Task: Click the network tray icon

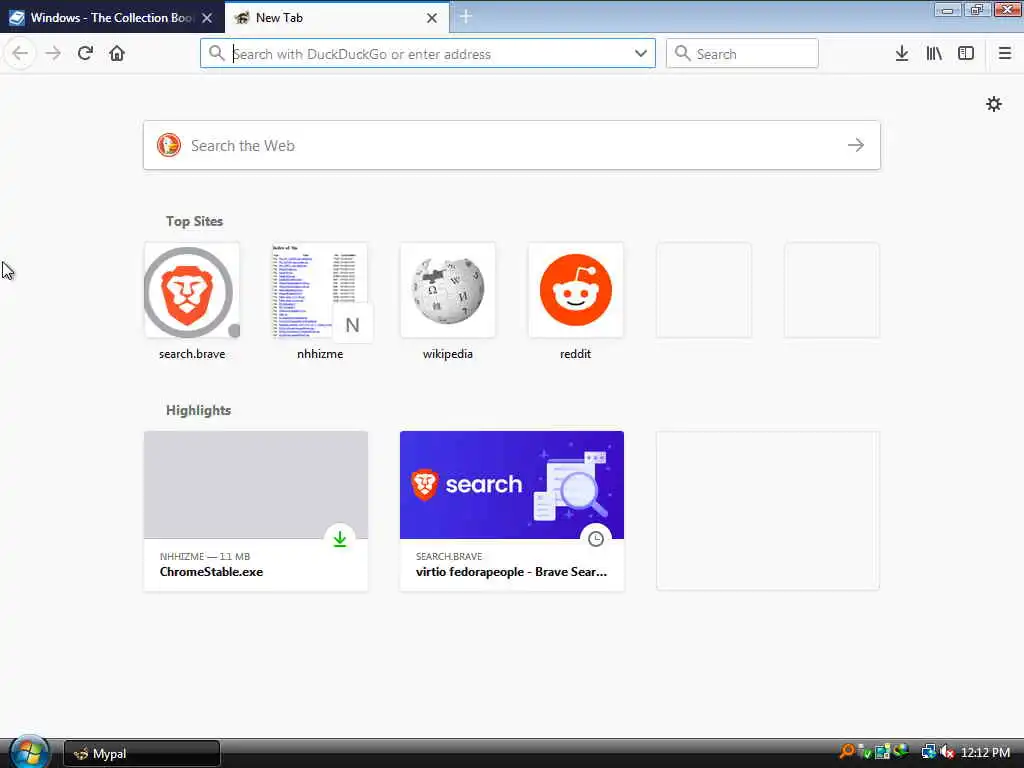Action: (928, 752)
